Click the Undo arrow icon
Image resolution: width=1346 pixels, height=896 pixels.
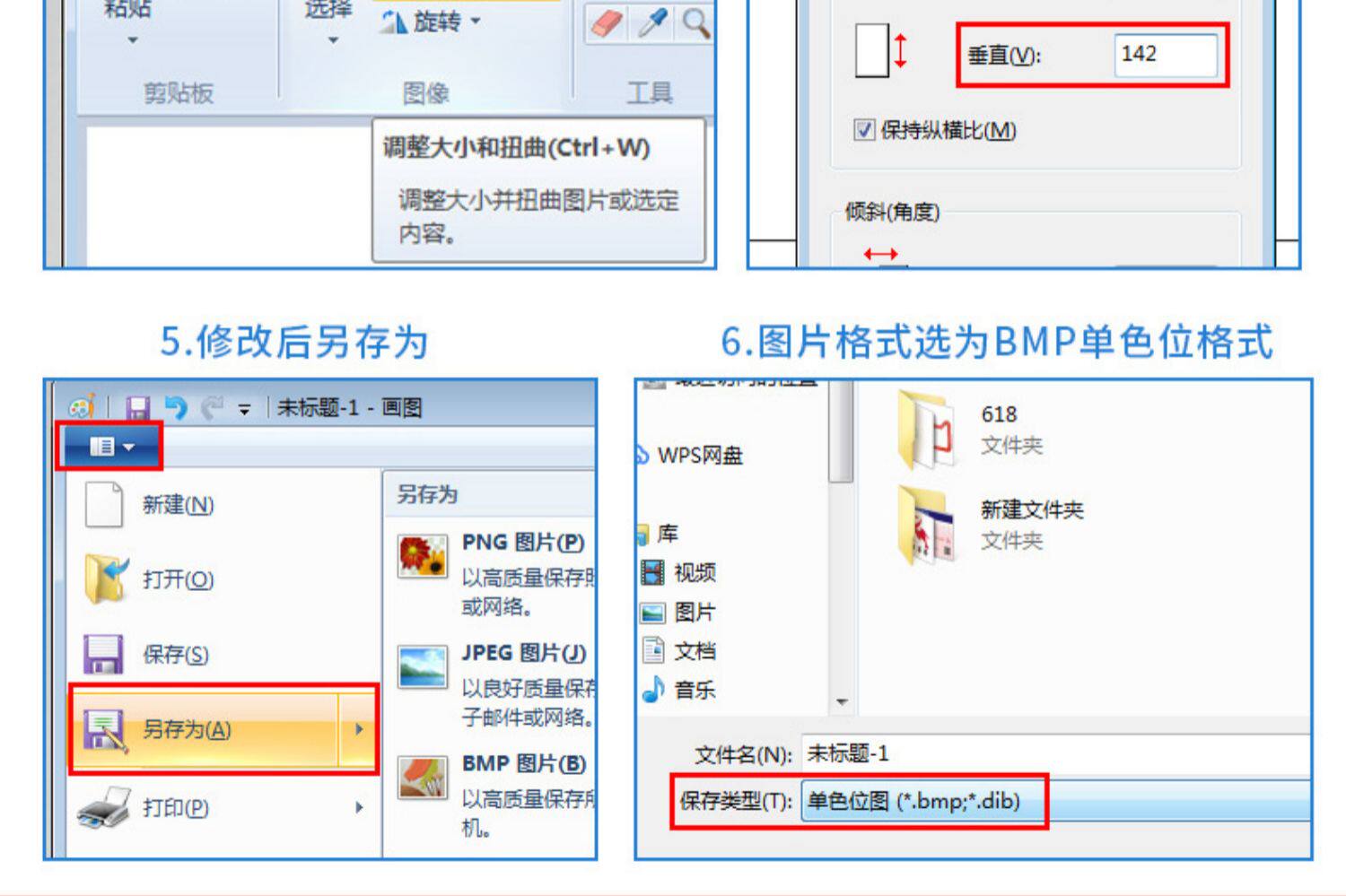tap(176, 408)
